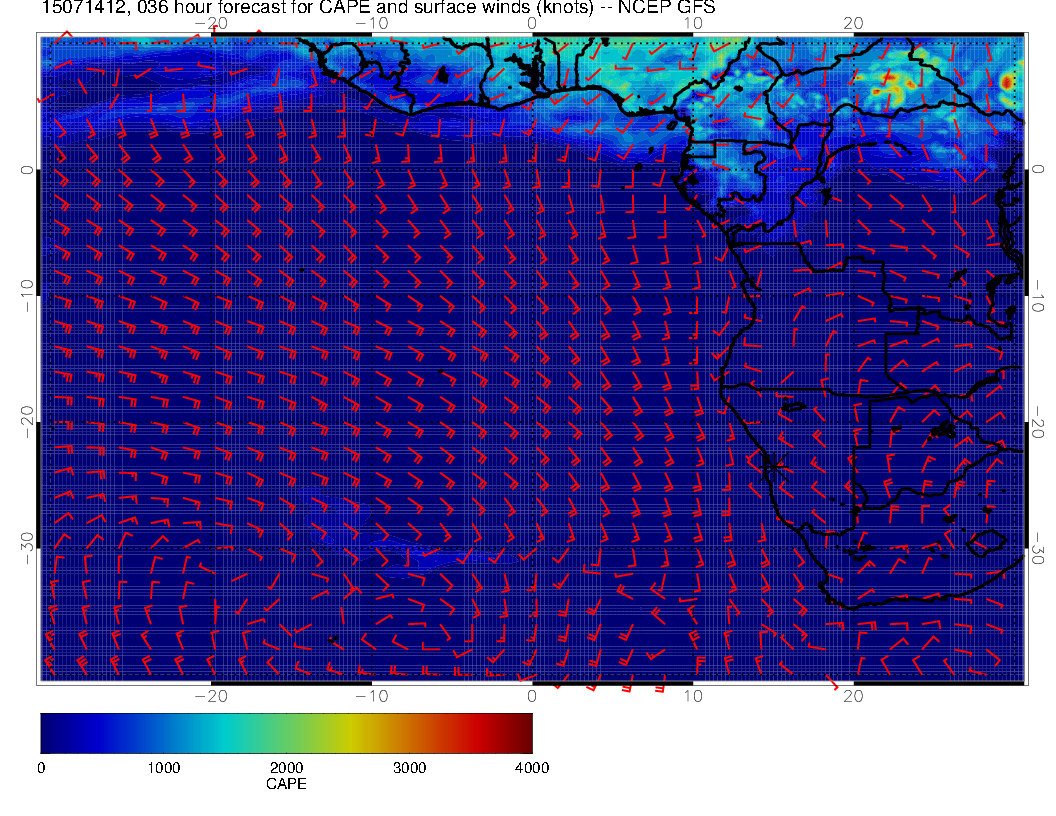The height and width of the screenshot is (816, 1056).
Task: Click the 0 longitude label on the top axis
Action: coord(532,23)
